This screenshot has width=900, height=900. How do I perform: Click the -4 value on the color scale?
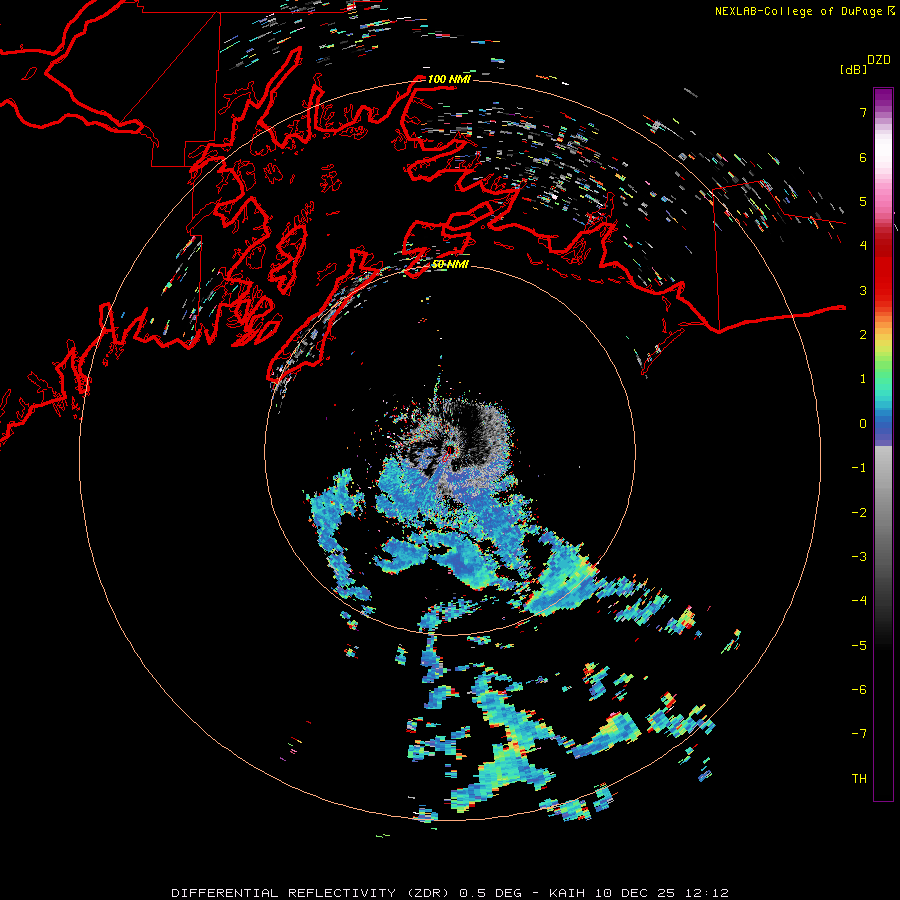tap(859, 601)
